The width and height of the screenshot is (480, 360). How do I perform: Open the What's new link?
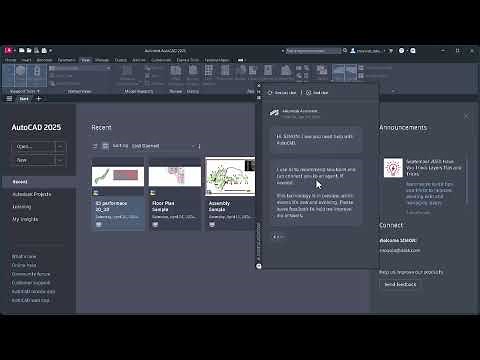(24, 256)
